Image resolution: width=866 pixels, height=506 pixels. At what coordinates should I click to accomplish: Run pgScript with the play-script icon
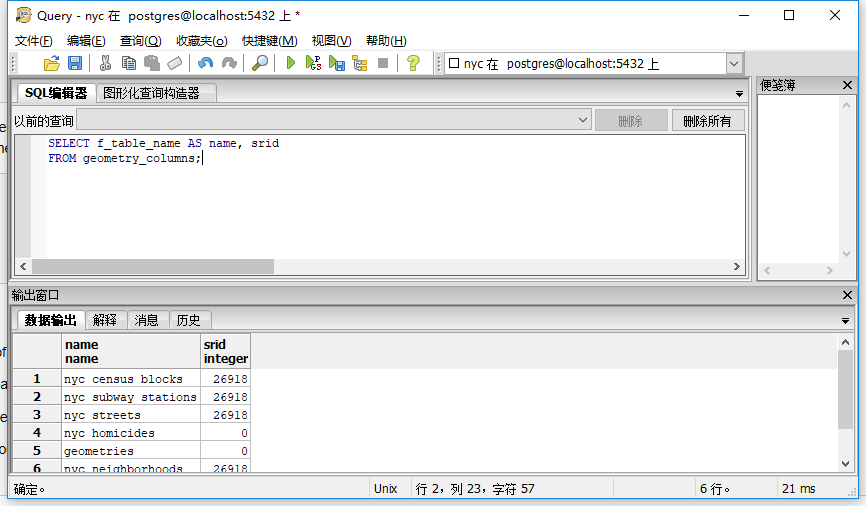coord(313,64)
